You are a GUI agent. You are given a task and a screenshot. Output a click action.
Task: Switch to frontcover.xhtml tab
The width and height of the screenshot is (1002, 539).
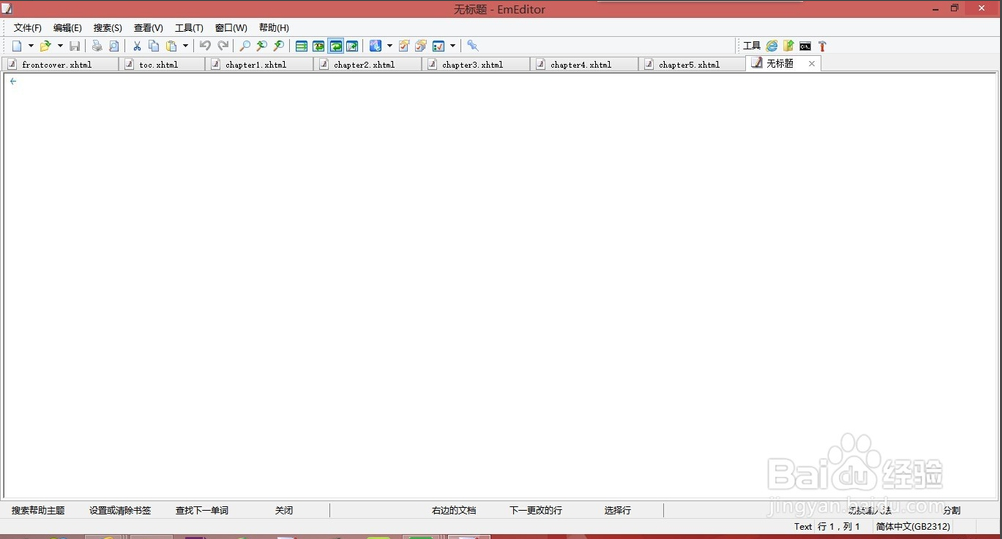[x=59, y=65]
